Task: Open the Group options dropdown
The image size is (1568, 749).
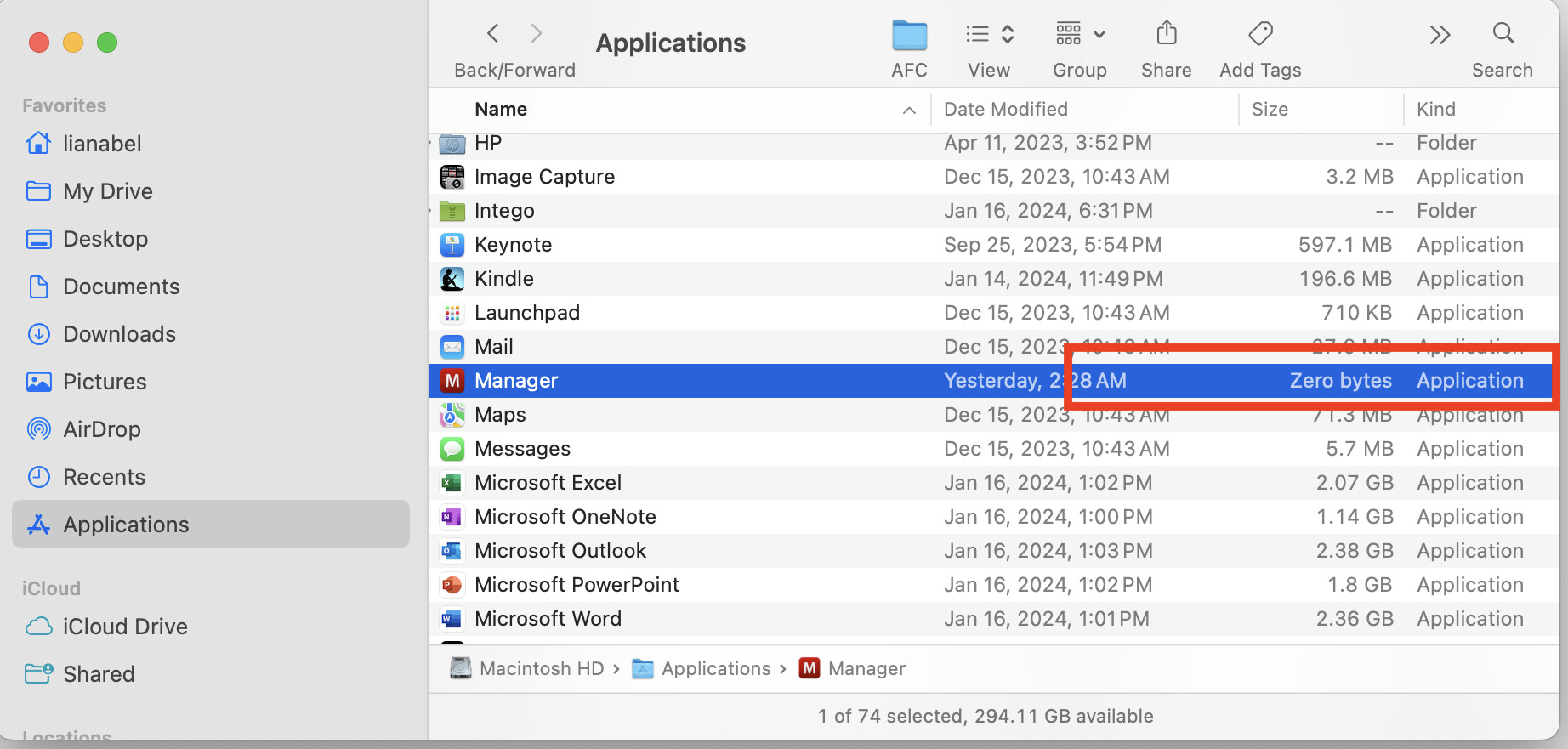Action: point(1080,34)
